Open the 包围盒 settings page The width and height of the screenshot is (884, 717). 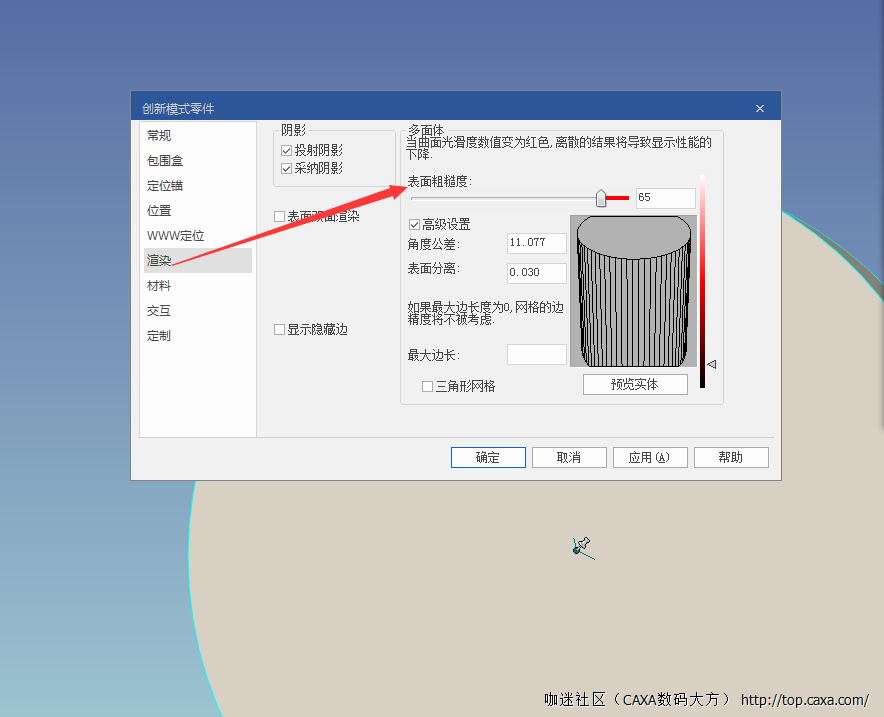(165, 160)
